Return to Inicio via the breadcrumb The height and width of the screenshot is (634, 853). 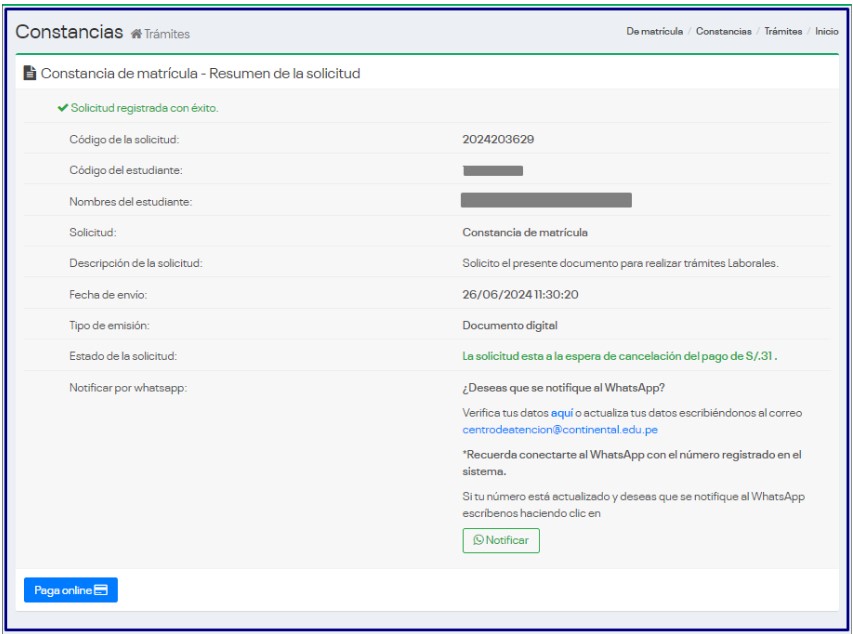click(826, 32)
